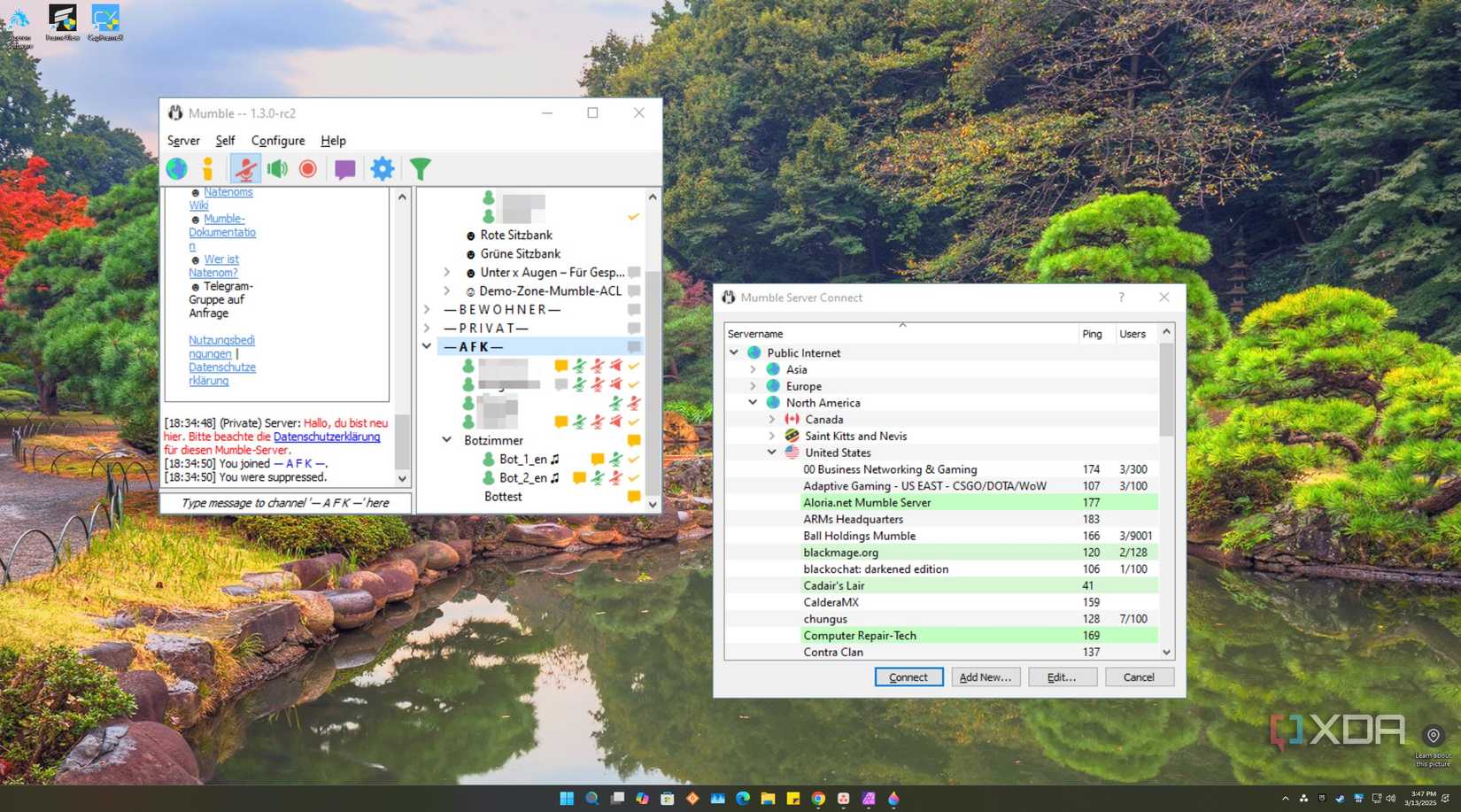Open the server connect dialog via globe icon
Screen dimensions: 1461x812
tap(175, 168)
